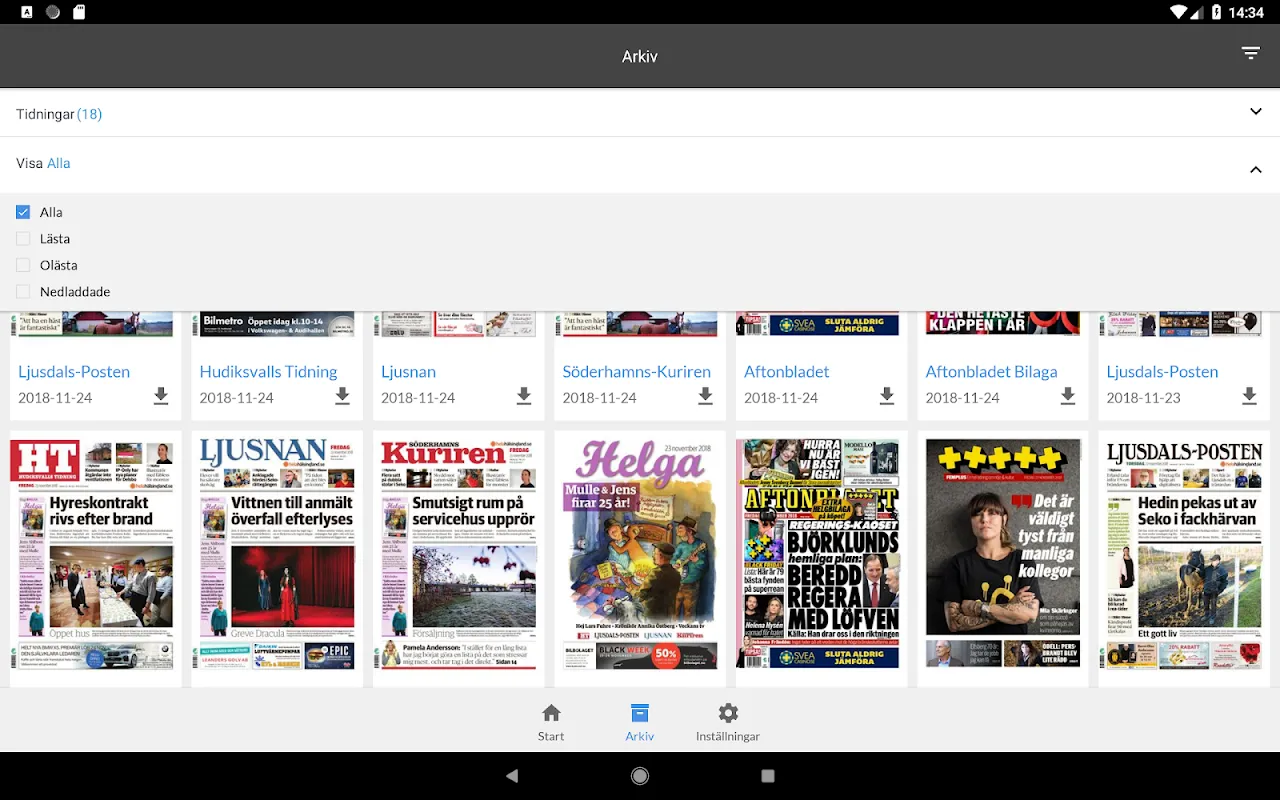Screen dimensions: 1280x800
Task: Download Söderhamns-Kuriren 2018-11-24 issue
Action: (x=705, y=397)
